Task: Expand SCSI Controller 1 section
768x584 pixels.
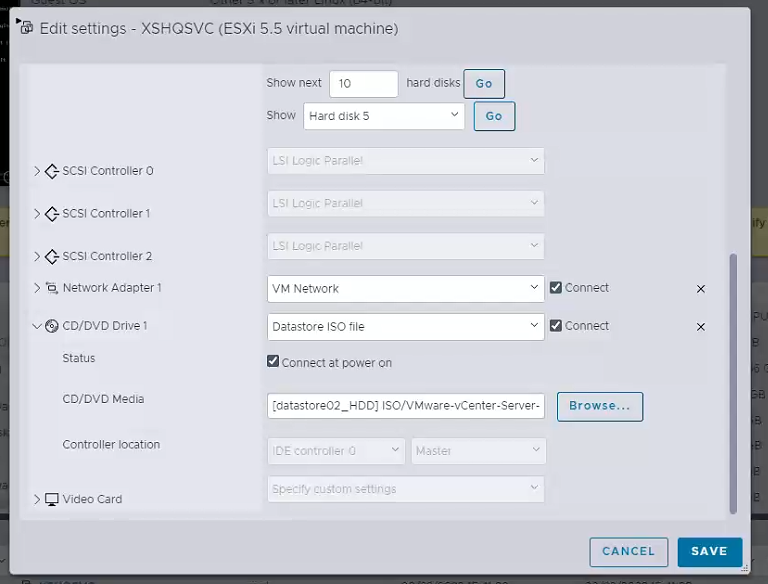Action: [x=37, y=214]
